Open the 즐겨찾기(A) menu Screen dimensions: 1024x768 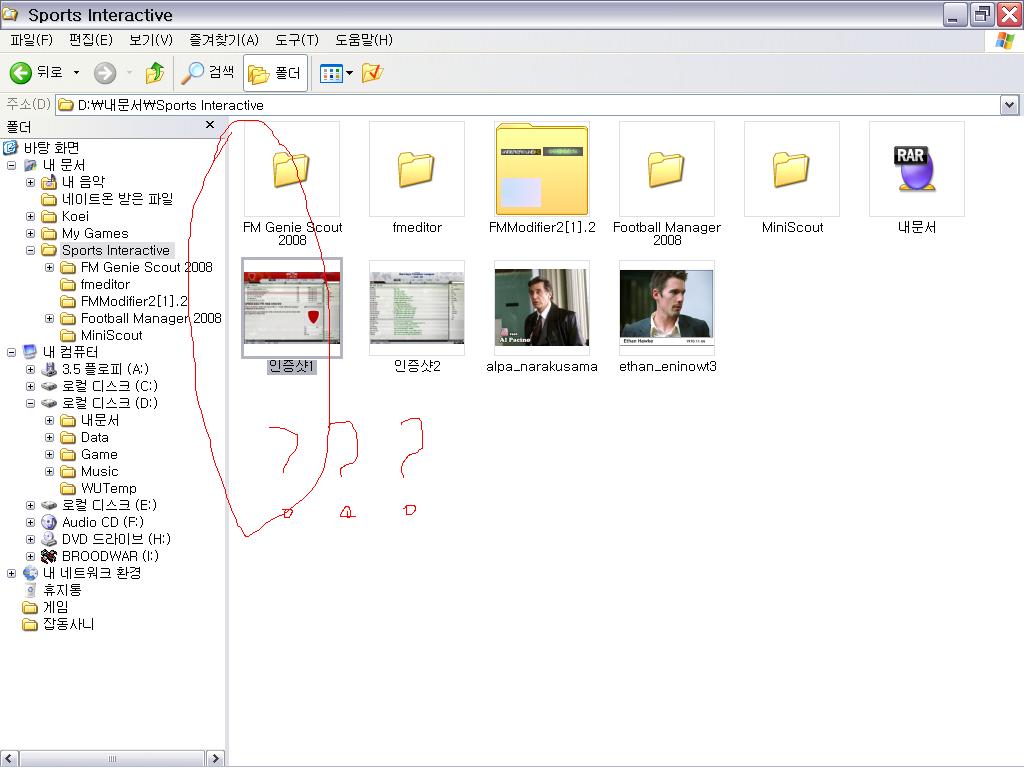click(224, 40)
